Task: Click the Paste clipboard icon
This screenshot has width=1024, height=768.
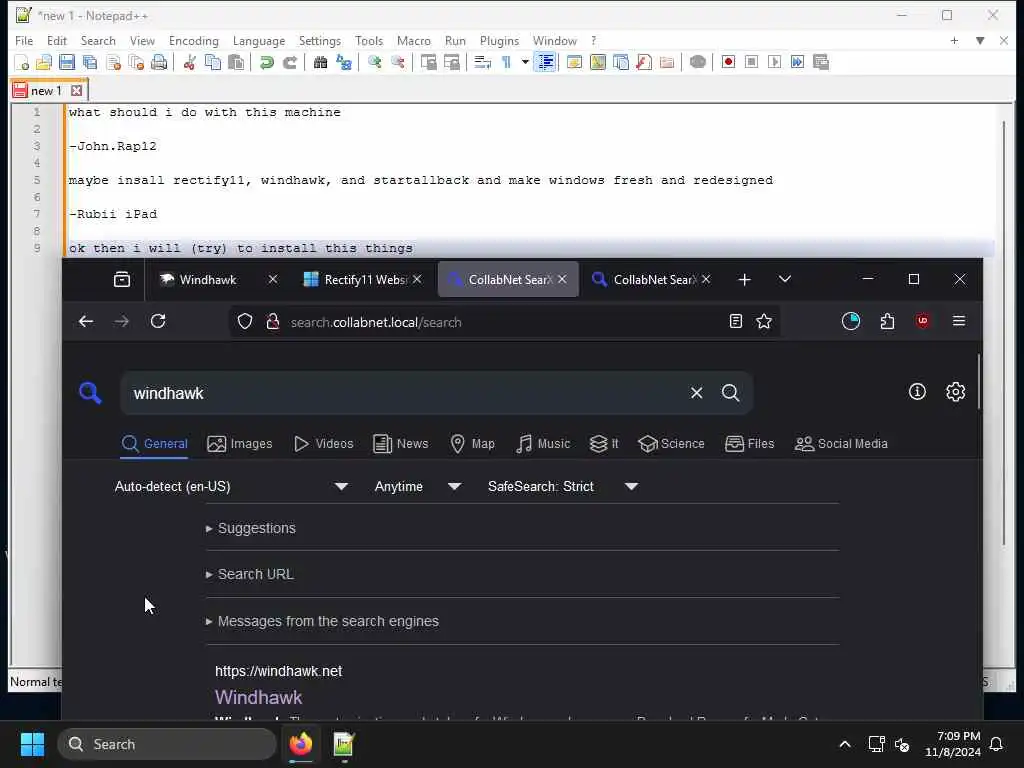Action: (236, 62)
